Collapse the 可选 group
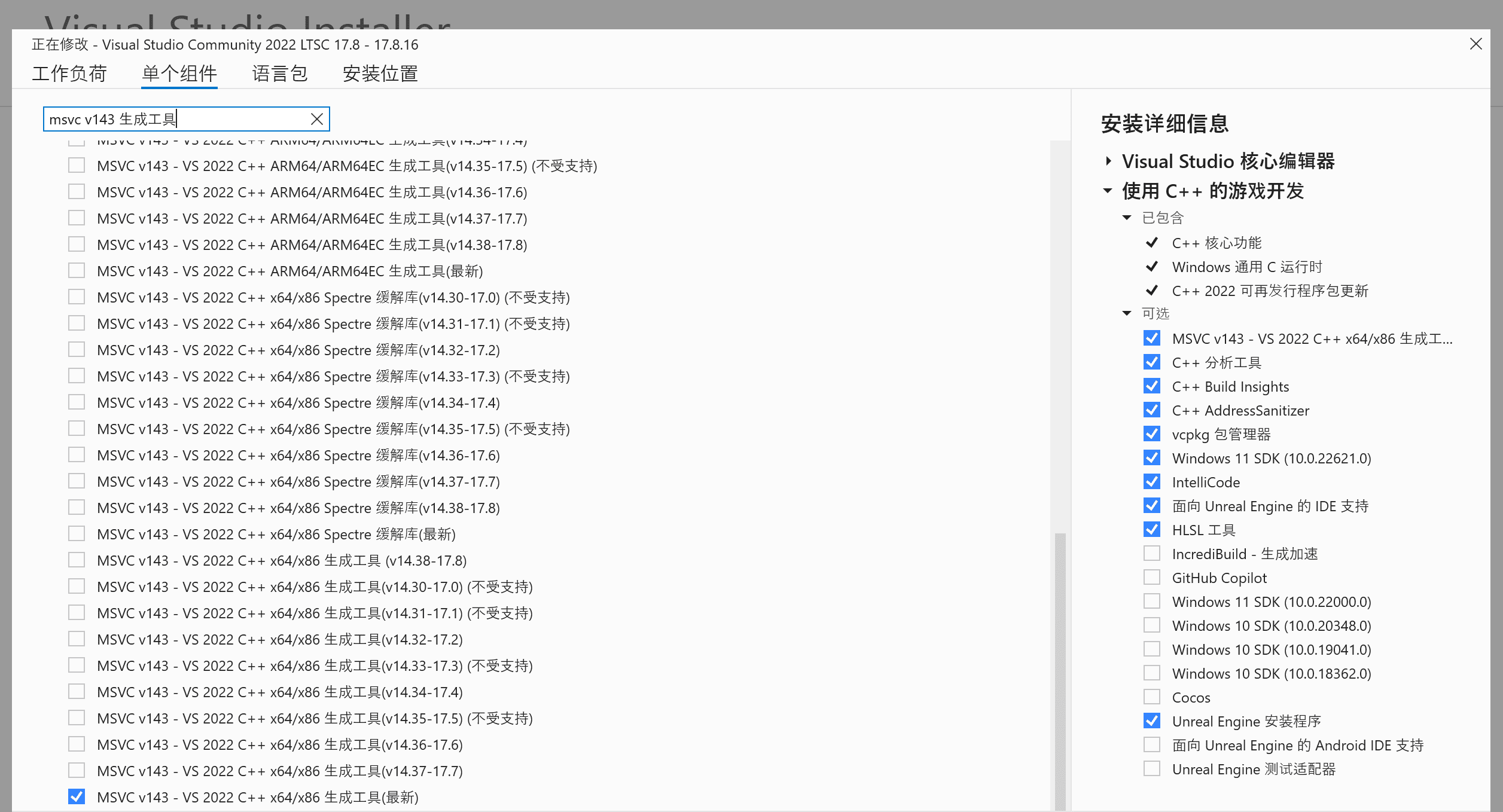Image resolution: width=1503 pixels, height=812 pixels. 1127,313
